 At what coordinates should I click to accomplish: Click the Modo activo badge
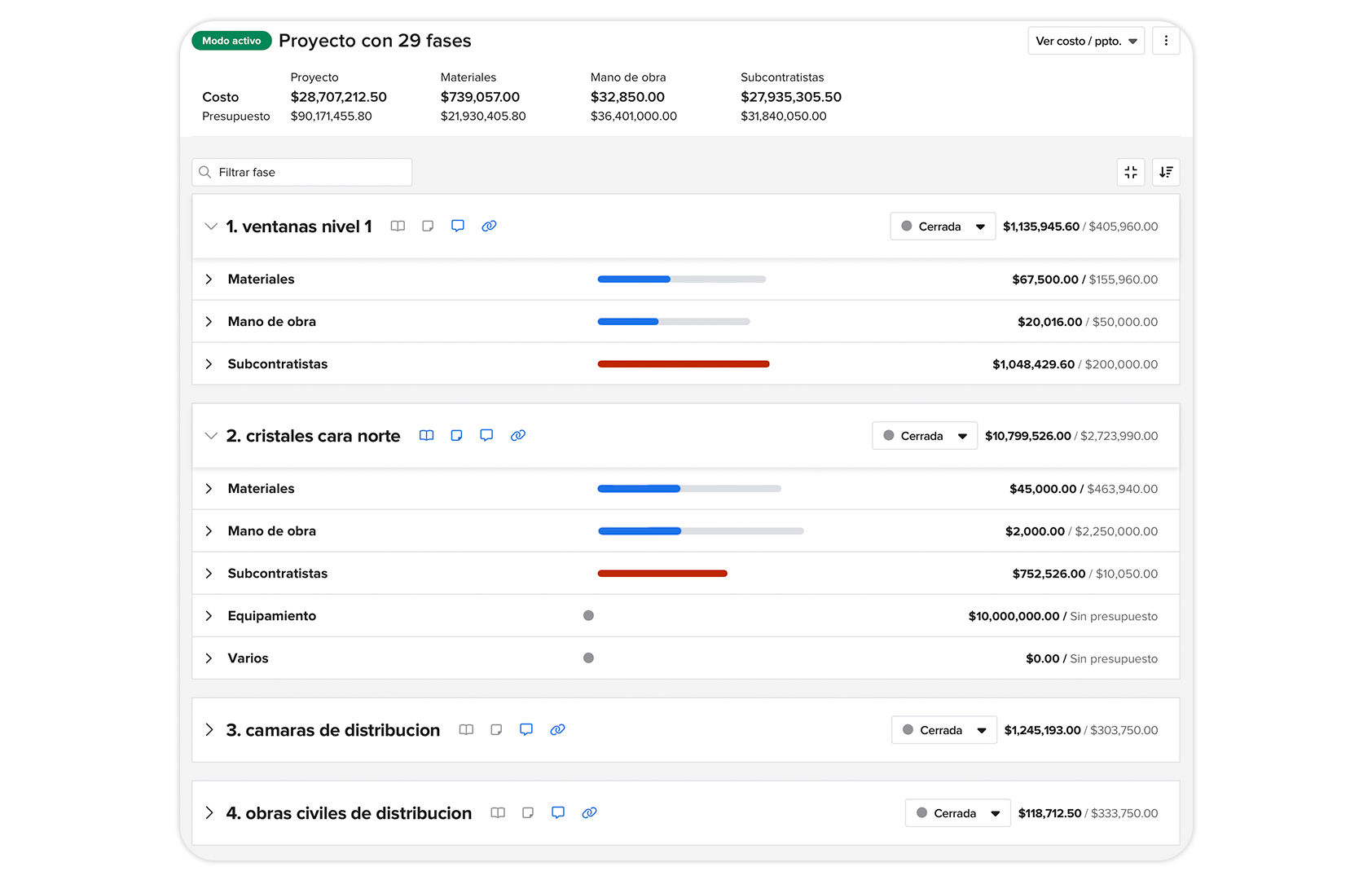(231, 40)
